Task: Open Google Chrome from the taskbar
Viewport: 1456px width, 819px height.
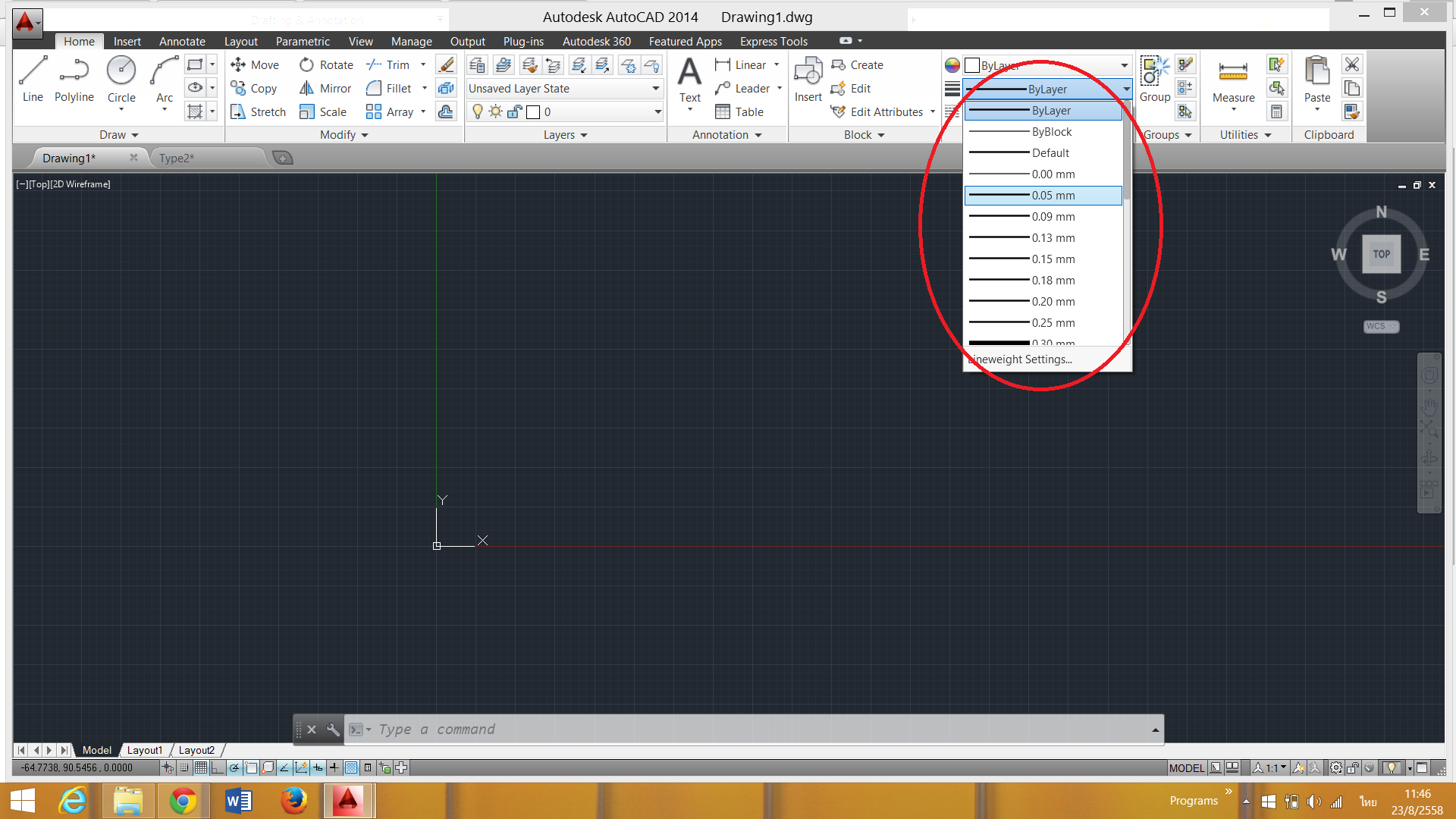Action: tap(183, 801)
